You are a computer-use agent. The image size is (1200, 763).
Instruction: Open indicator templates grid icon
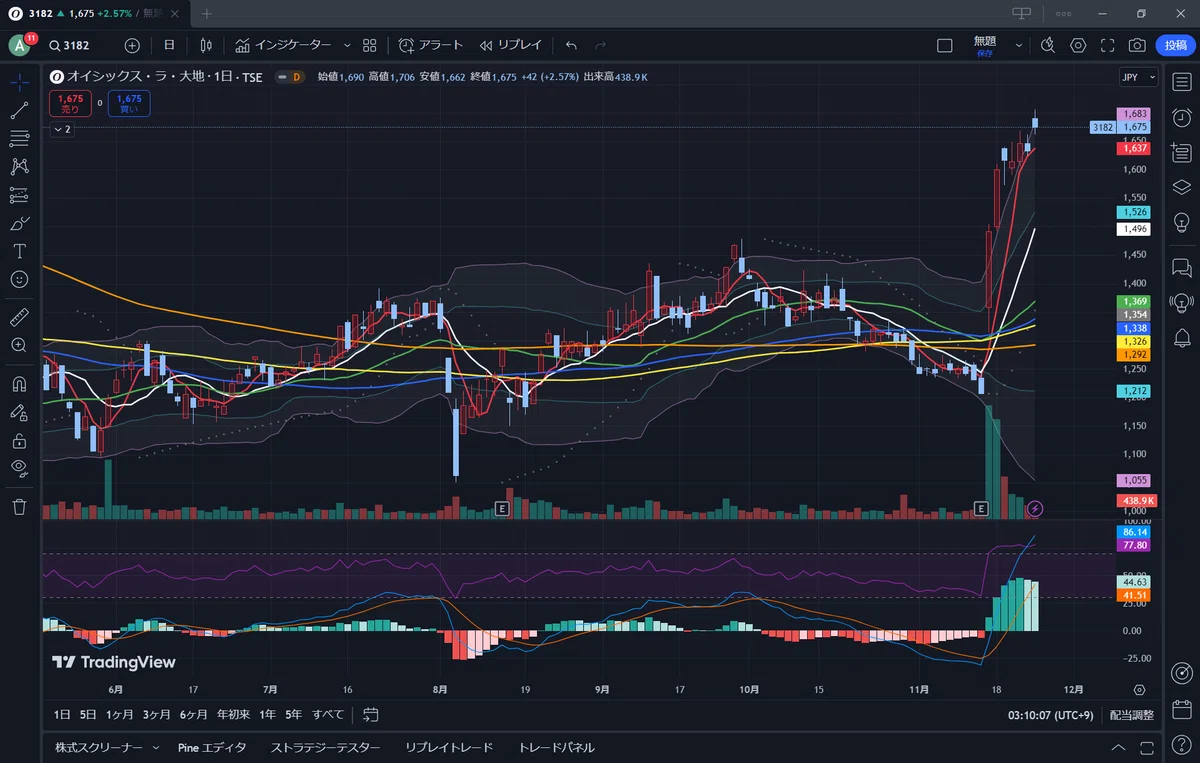click(370, 45)
